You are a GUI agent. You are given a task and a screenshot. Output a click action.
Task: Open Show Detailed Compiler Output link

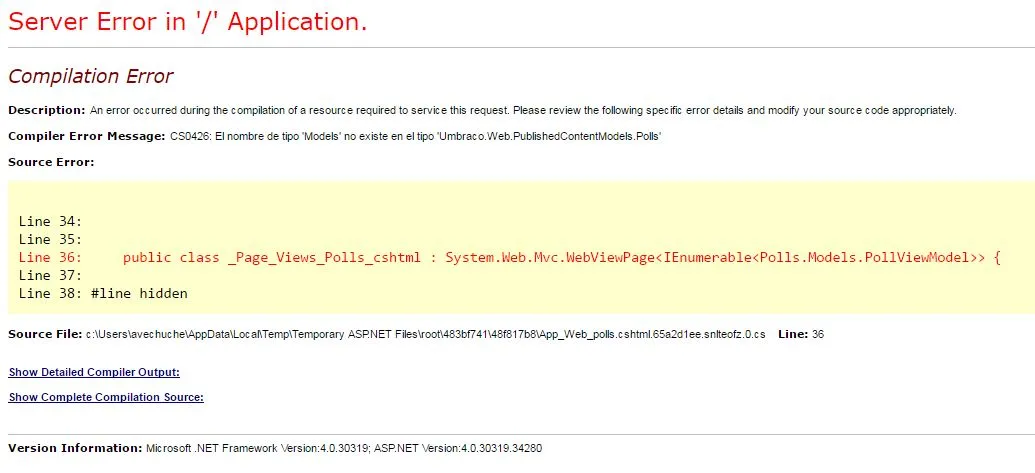[x=94, y=372]
